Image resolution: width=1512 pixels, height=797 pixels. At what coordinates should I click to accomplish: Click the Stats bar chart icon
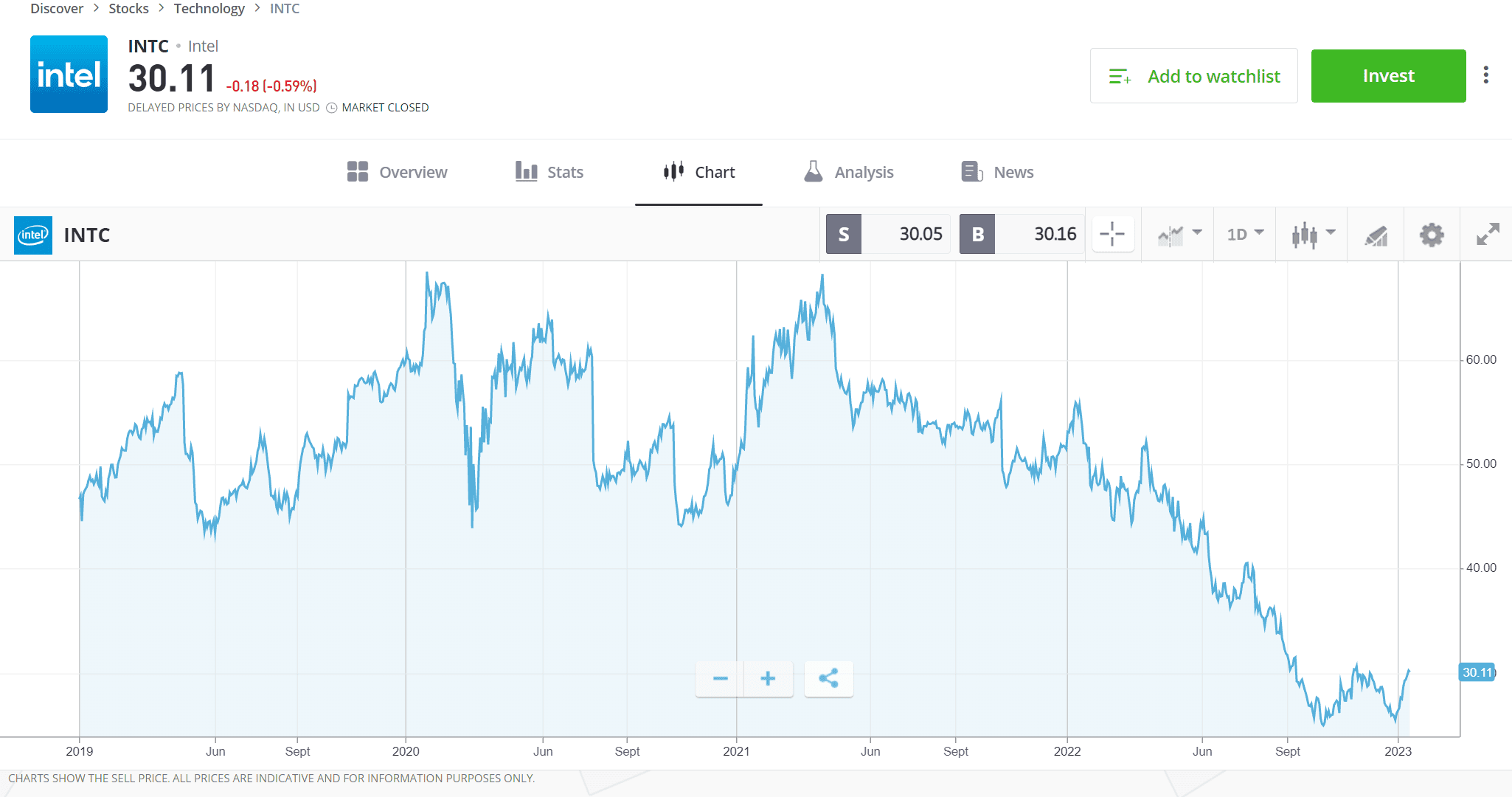pos(526,172)
